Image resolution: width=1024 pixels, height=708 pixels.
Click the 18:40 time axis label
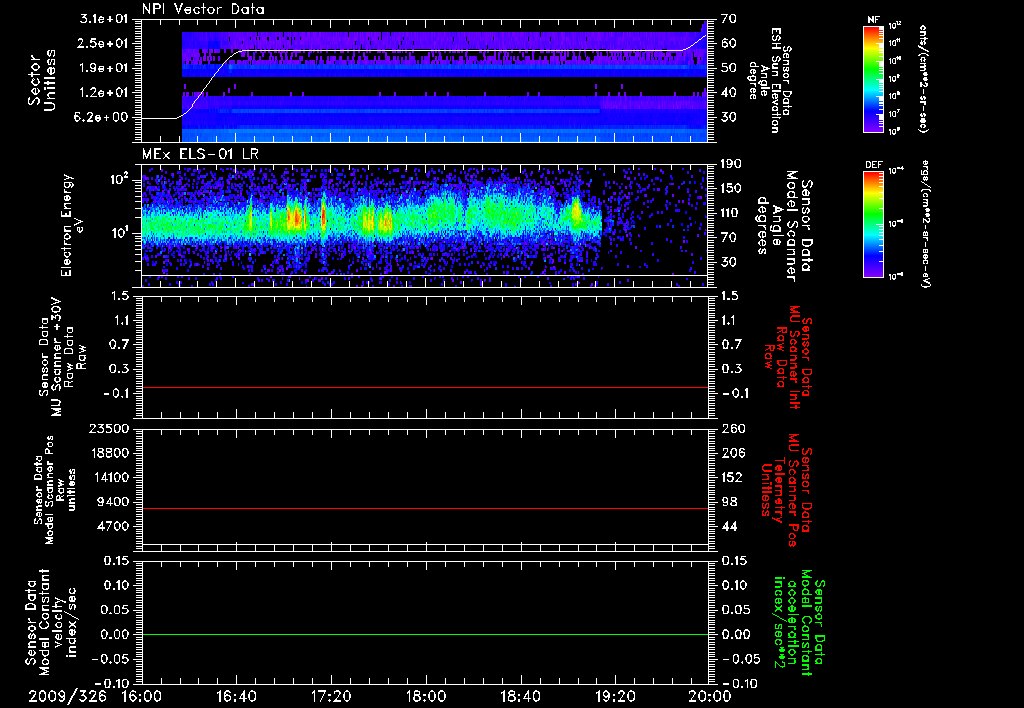(x=520, y=696)
